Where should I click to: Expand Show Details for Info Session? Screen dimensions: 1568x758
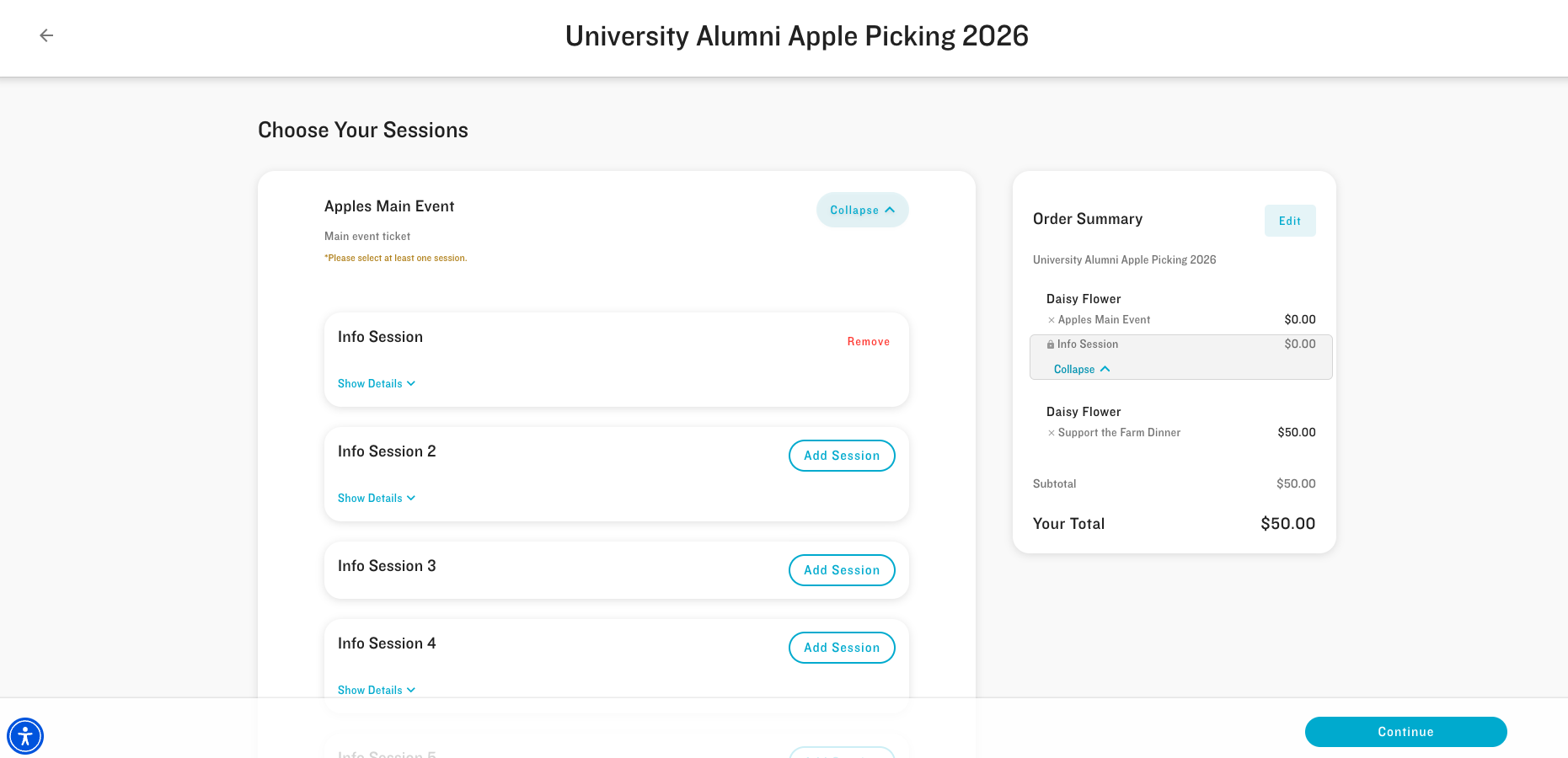(x=376, y=383)
